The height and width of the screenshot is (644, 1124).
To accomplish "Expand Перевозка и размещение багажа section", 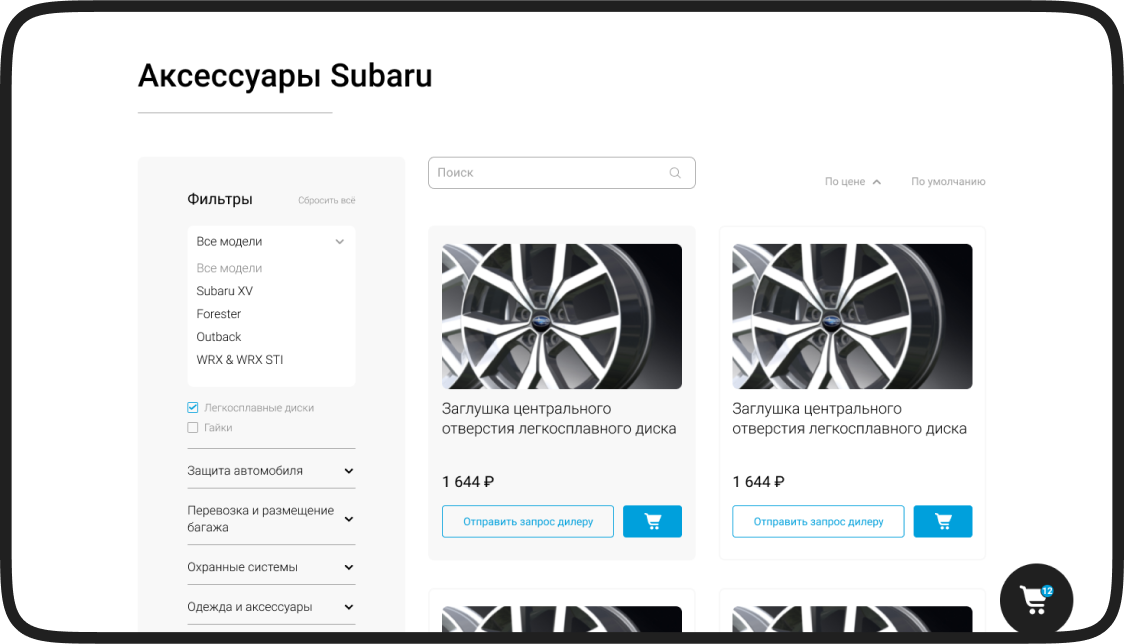I will (x=271, y=518).
